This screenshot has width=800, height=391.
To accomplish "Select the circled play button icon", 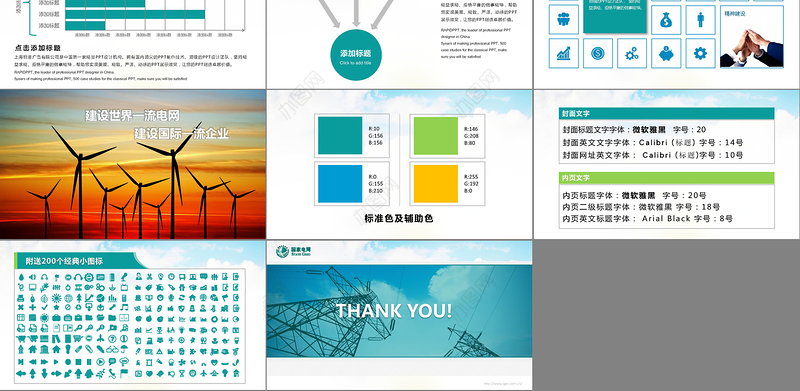I will click(101, 362).
